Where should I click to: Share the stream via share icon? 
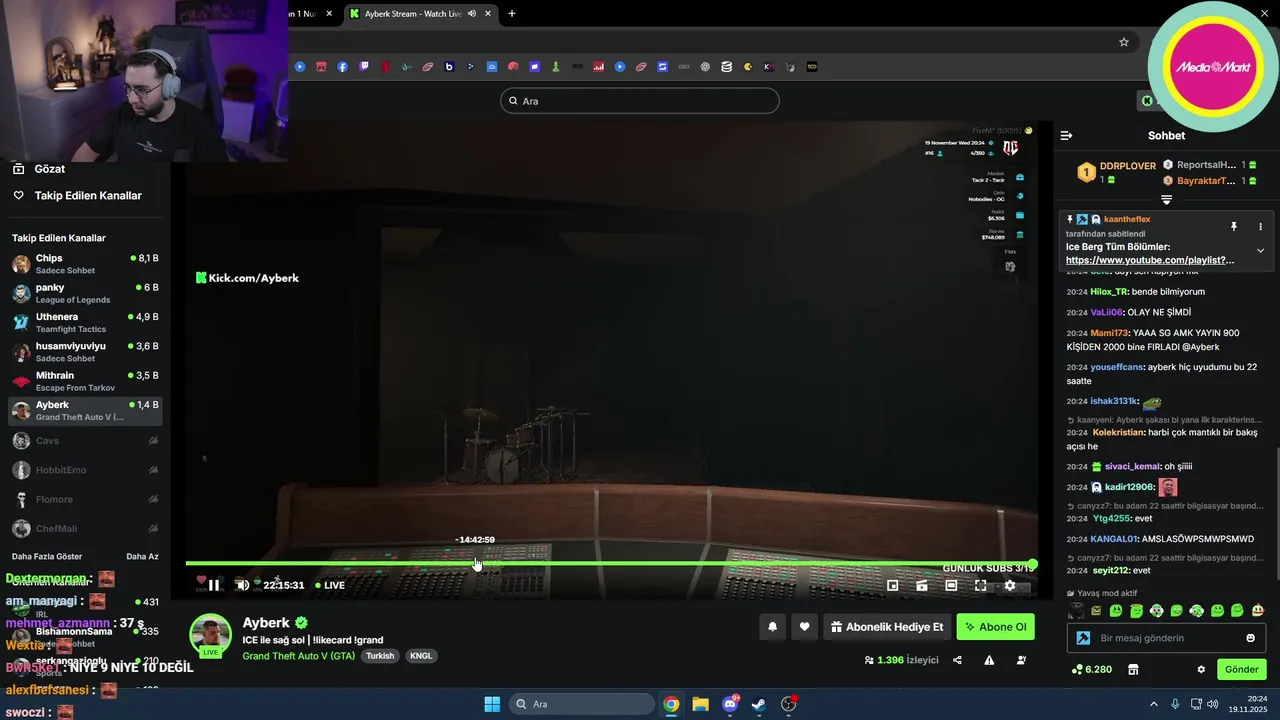pos(957,660)
